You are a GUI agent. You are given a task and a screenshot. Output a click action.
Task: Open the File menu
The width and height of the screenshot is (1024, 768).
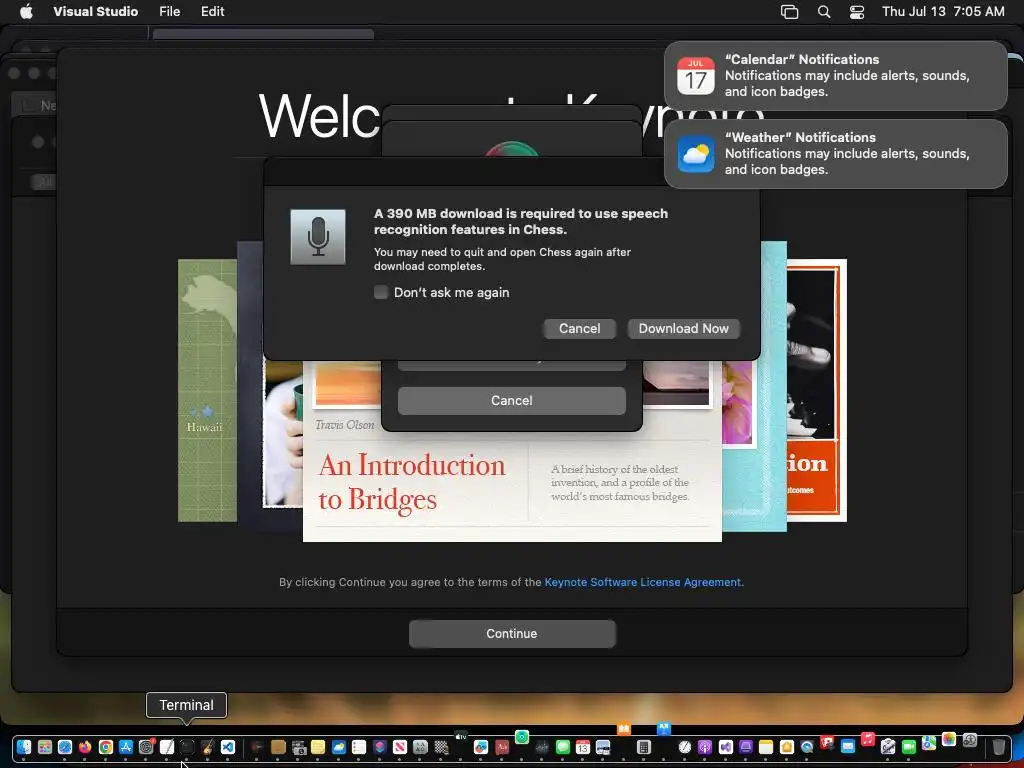(x=170, y=11)
